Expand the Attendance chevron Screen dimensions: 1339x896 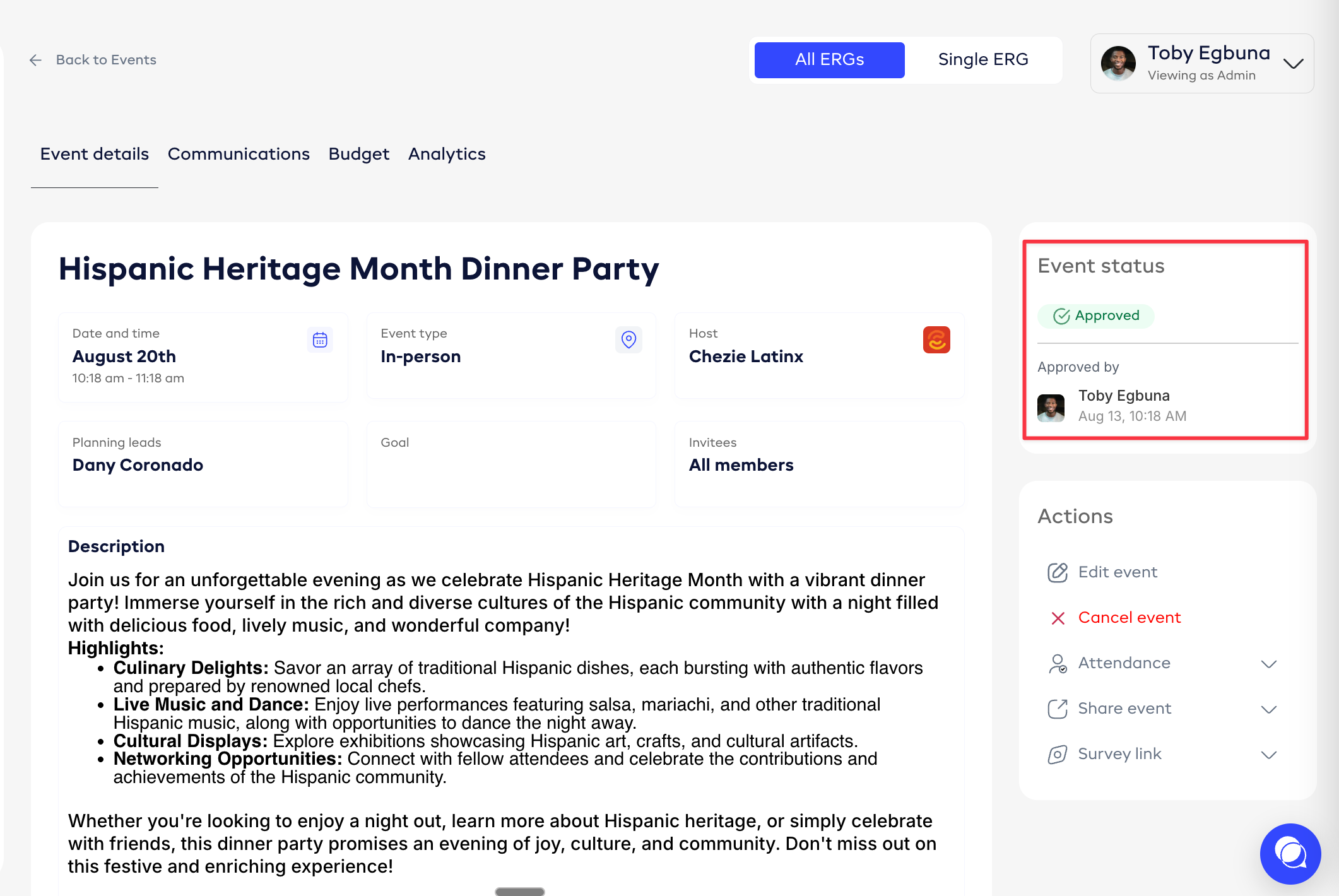1268,664
